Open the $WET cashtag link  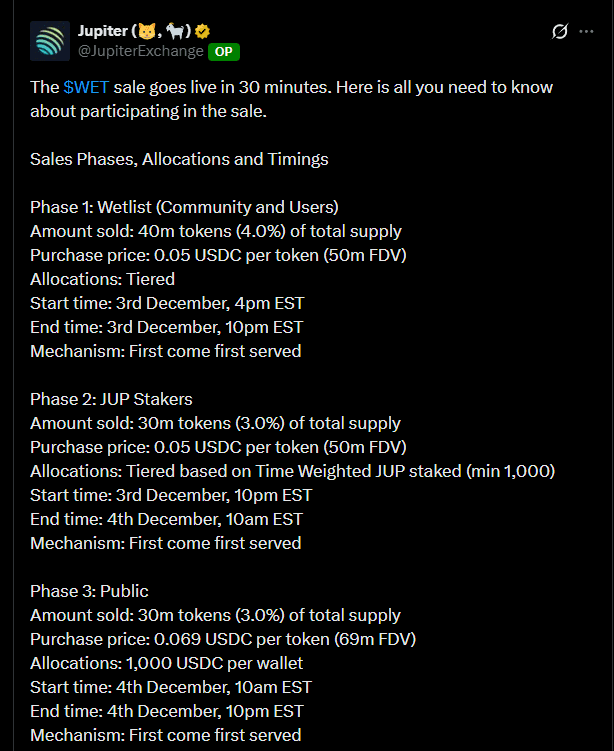86,87
